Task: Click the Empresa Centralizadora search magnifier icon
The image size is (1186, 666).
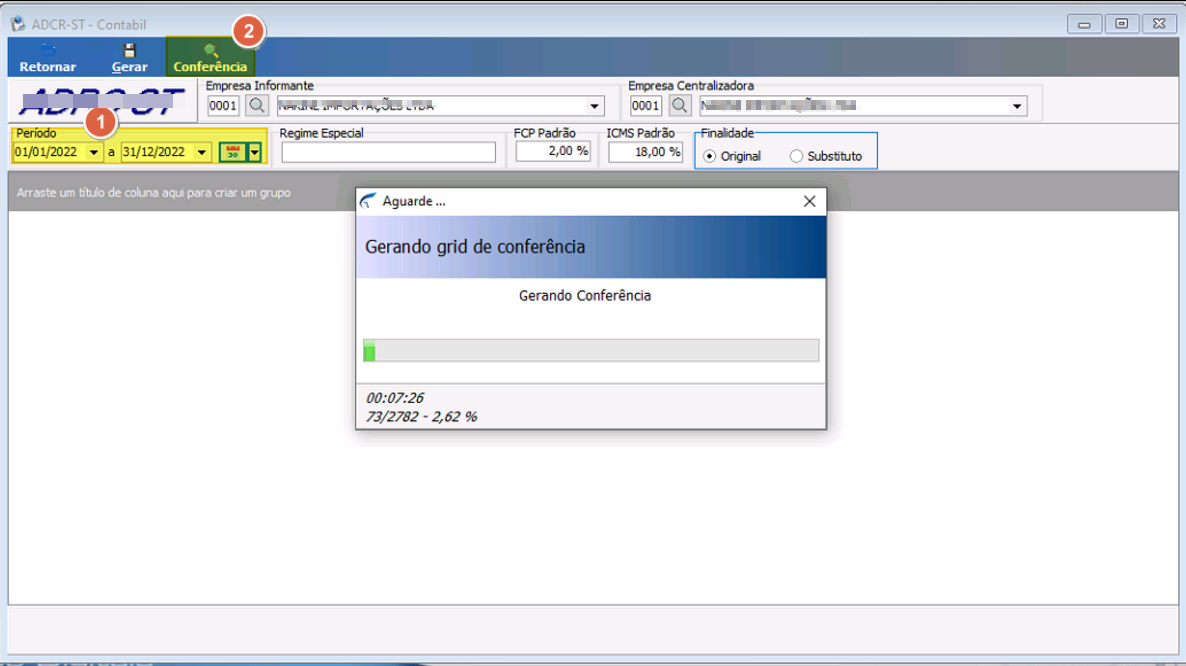Action: click(679, 106)
